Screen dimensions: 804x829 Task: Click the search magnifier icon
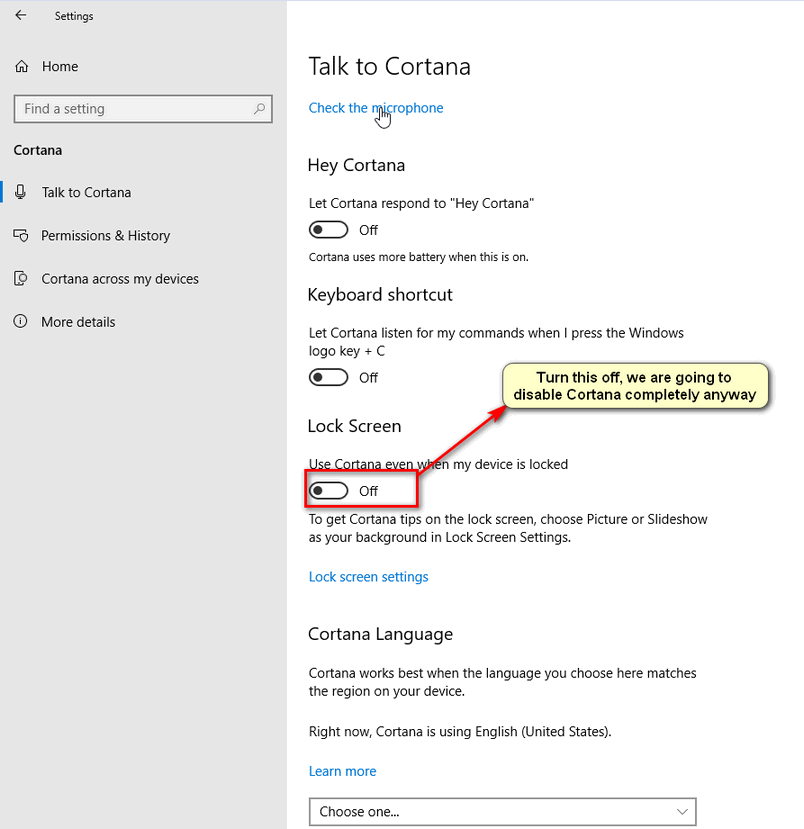coord(259,109)
